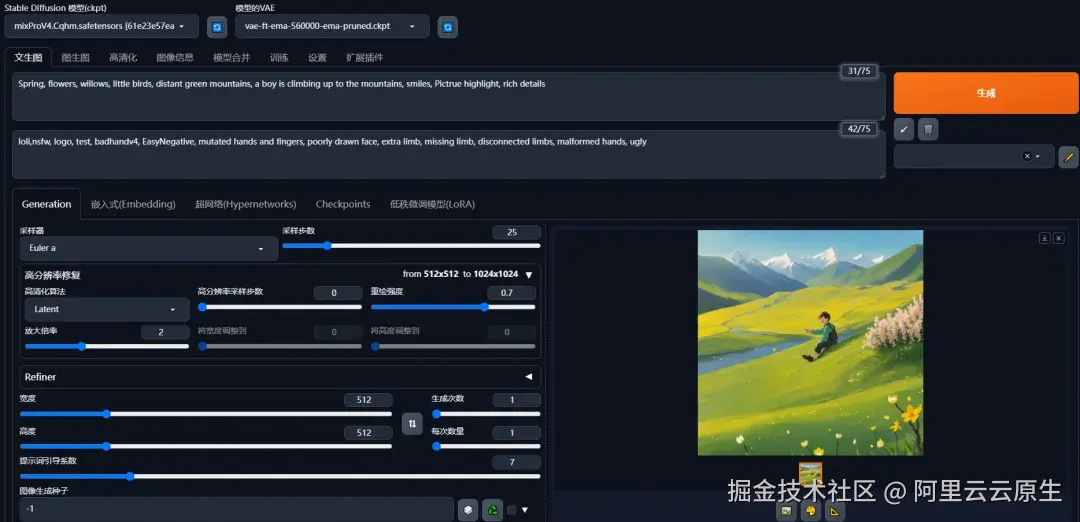Select the small result thumbnail below the preview
Viewport: 1080px width, 522px height.
(x=810, y=473)
